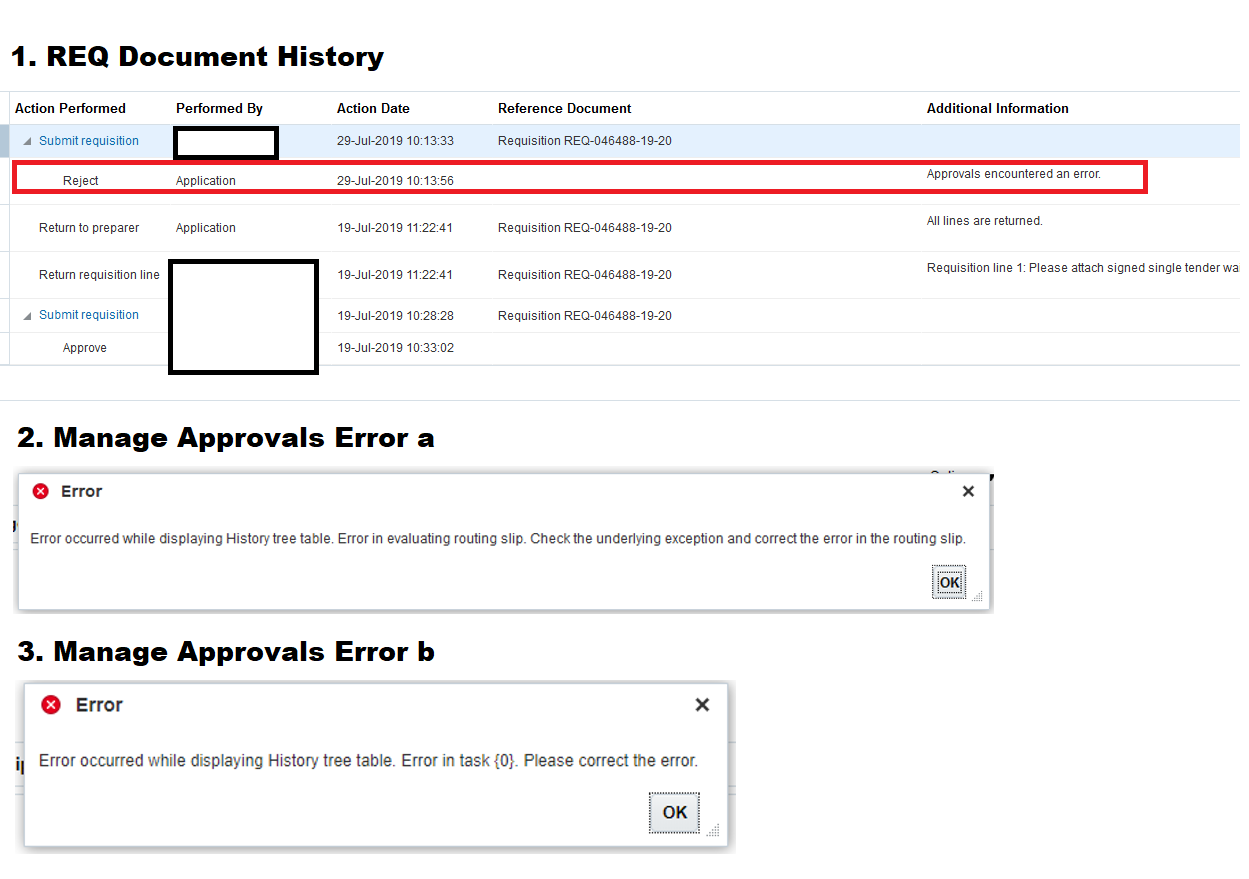Collapse the second Submit requisition node

coord(27,314)
